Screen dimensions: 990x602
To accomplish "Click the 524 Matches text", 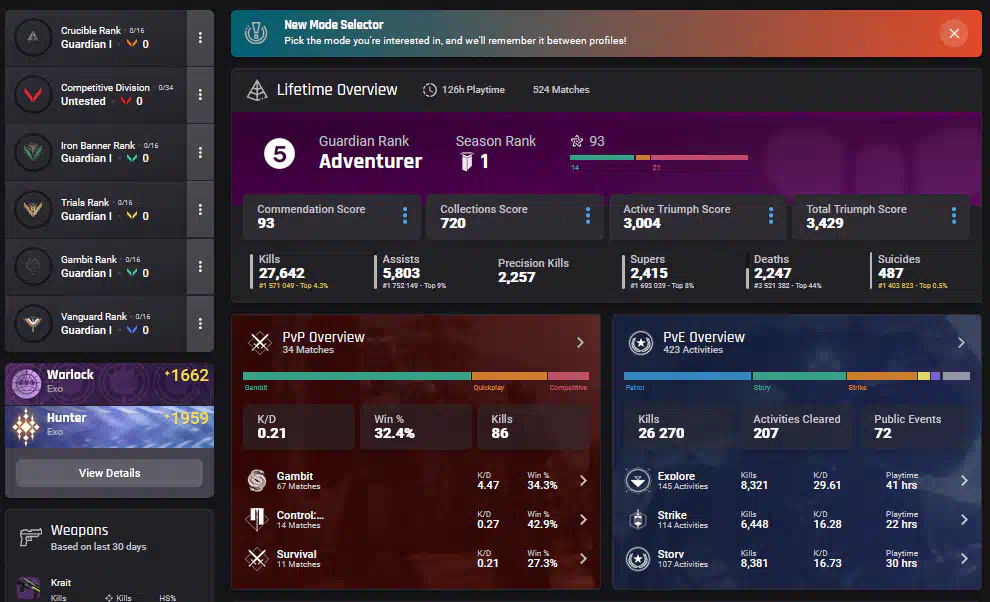I will (561, 90).
